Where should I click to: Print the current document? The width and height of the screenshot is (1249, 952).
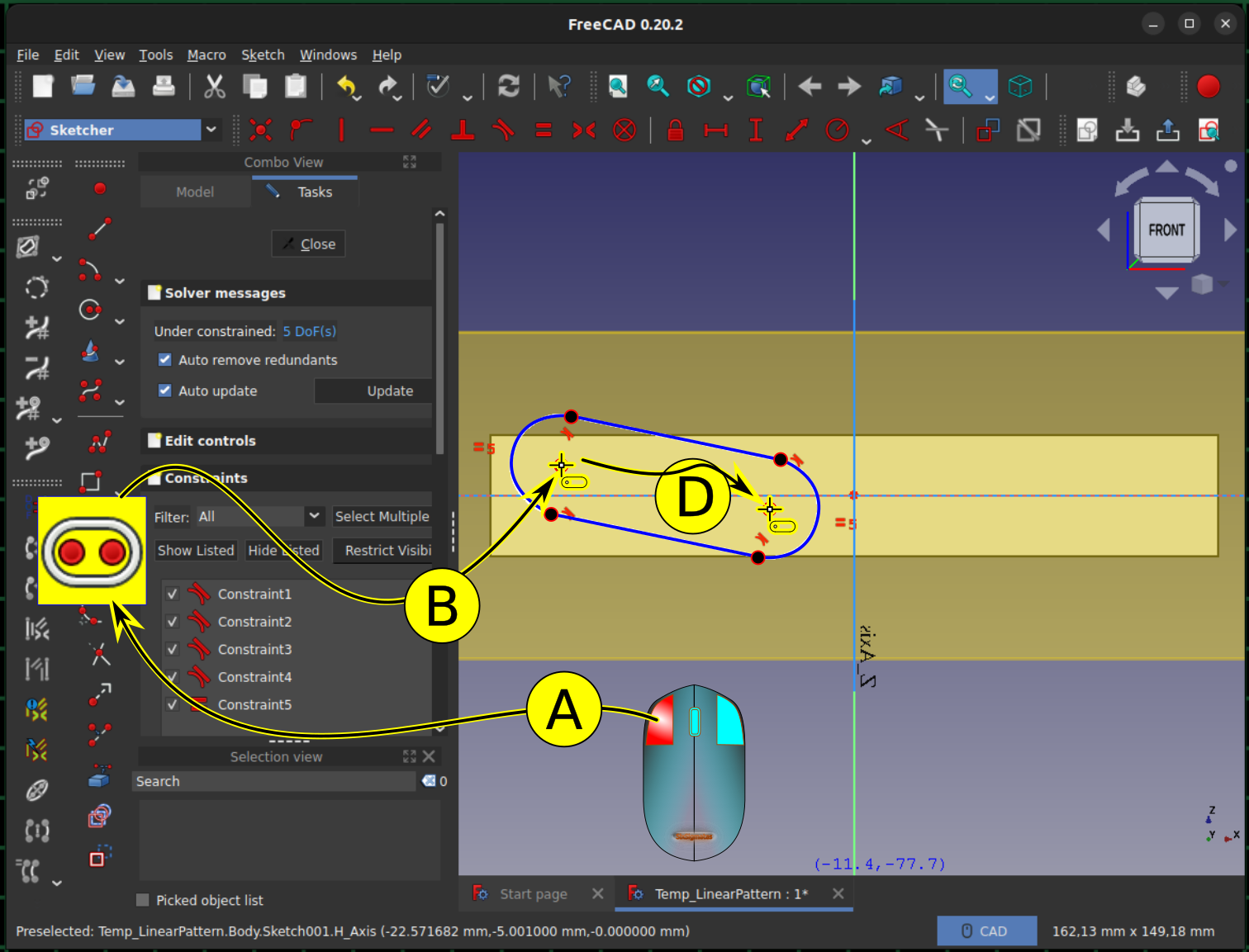164,86
